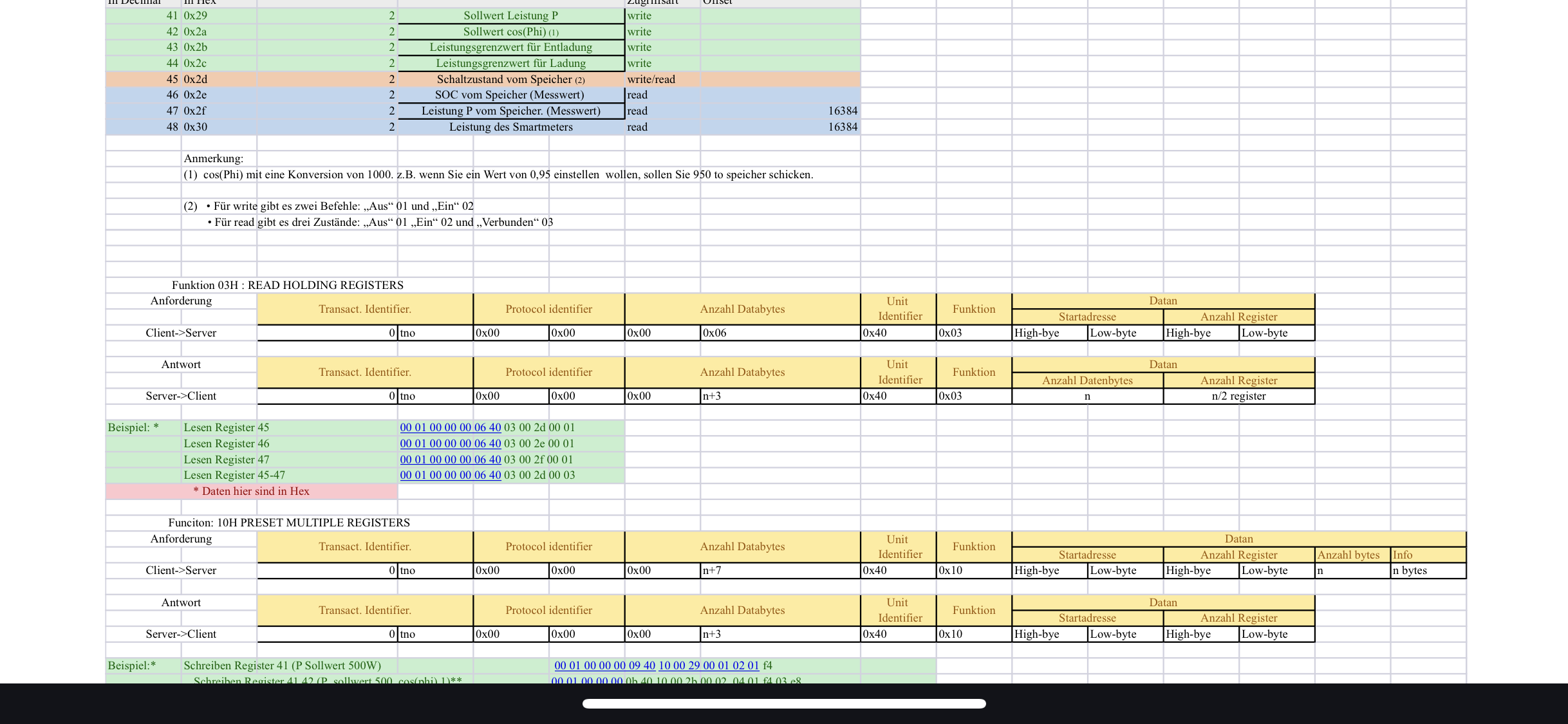
Task: Open the Lesen Register 46 hex link
Action: [x=451, y=443]
